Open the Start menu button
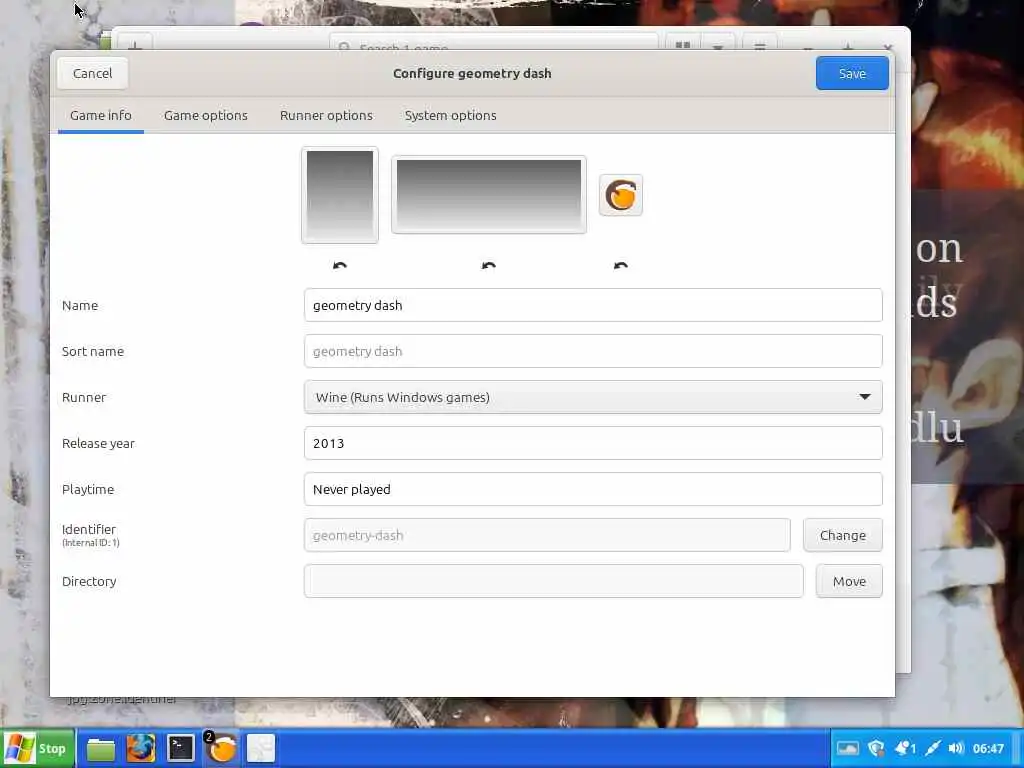Image resolution: width=1024 pixels, height=768 pixels. [37, 748]
